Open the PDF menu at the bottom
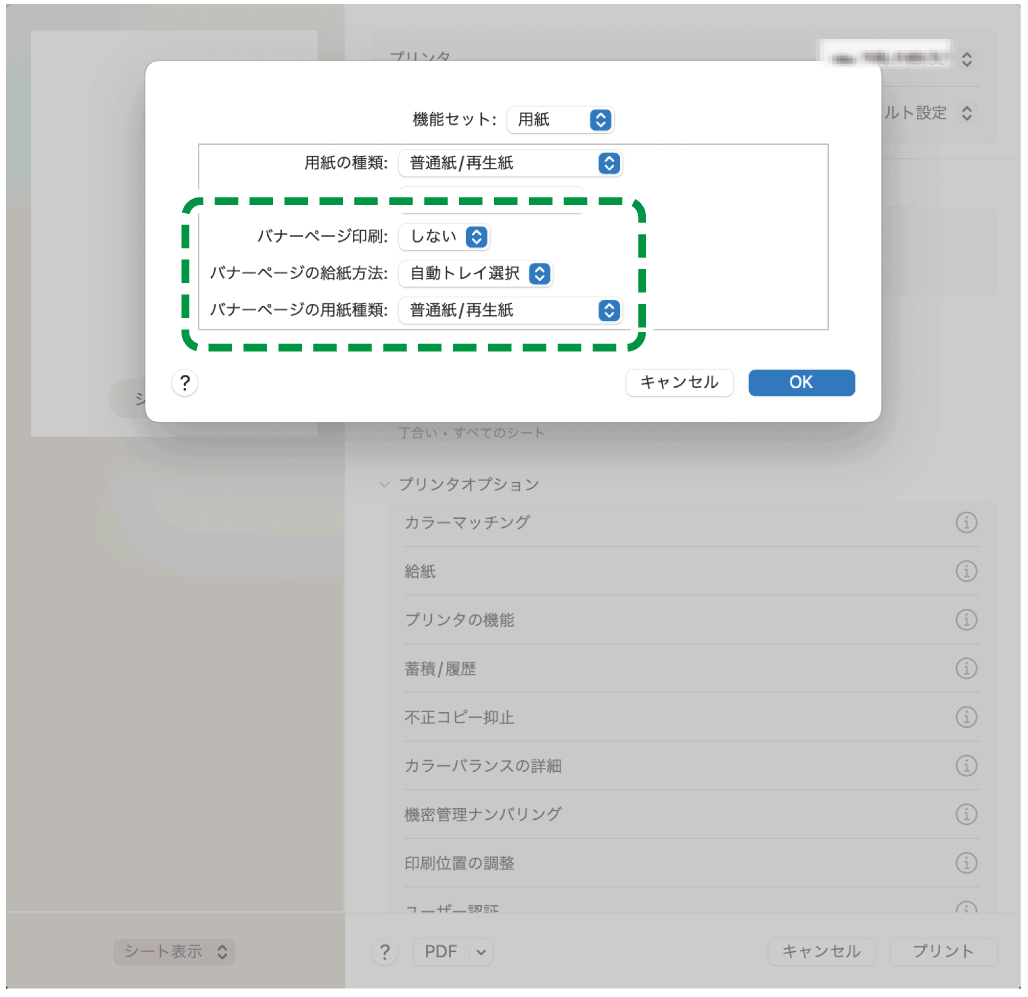This screenshot has height=997, width=1028. click(x=452, y=951)
